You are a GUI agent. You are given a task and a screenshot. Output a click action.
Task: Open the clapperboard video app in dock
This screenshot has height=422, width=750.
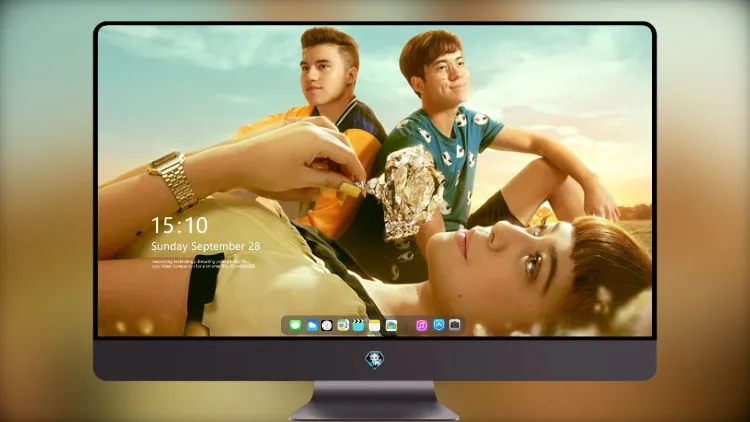(x=358, y=326)
